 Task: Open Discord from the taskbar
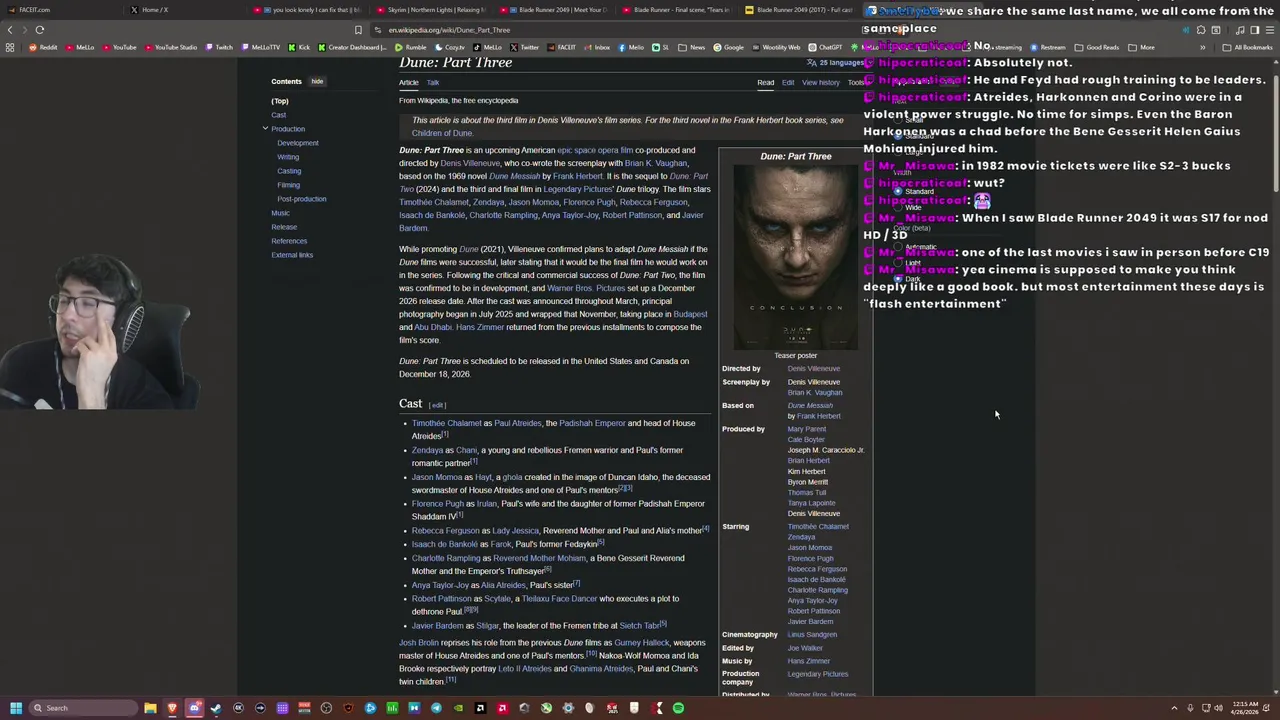[194, 708]
